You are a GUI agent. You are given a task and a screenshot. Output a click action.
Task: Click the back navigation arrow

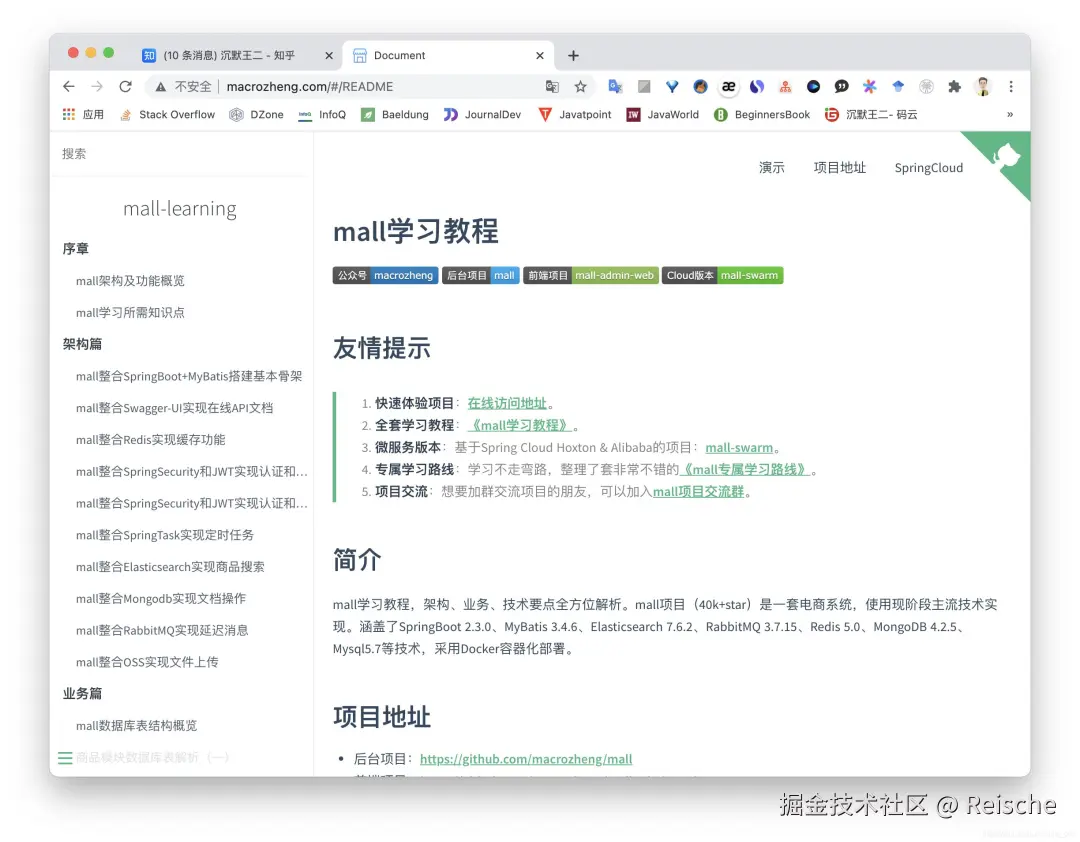68,87
